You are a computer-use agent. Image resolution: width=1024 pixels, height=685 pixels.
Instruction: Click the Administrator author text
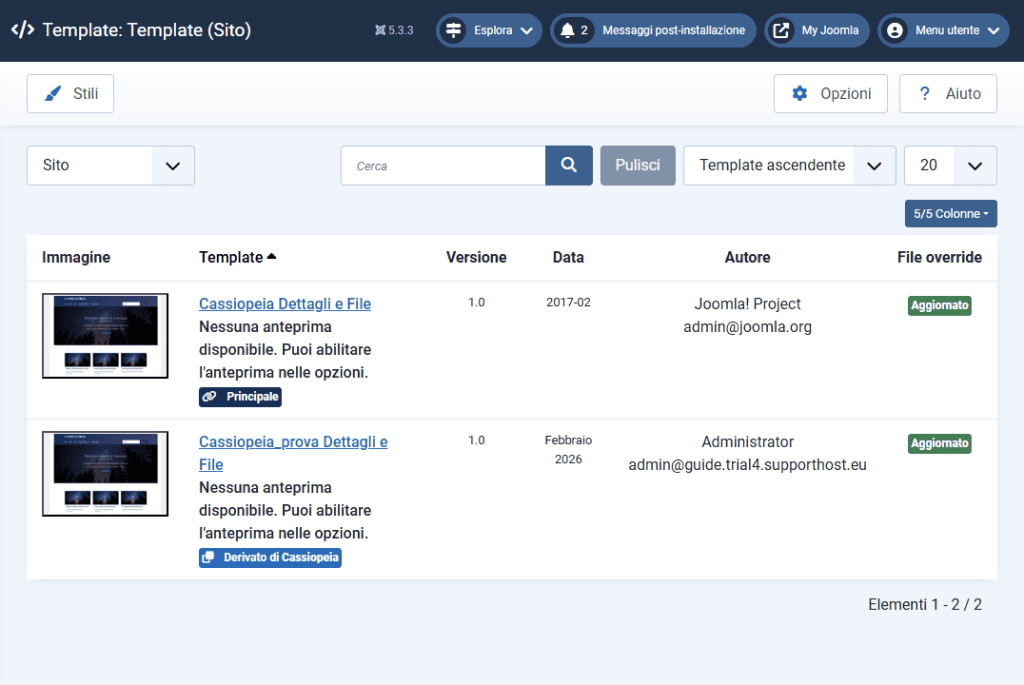point(747,441)
